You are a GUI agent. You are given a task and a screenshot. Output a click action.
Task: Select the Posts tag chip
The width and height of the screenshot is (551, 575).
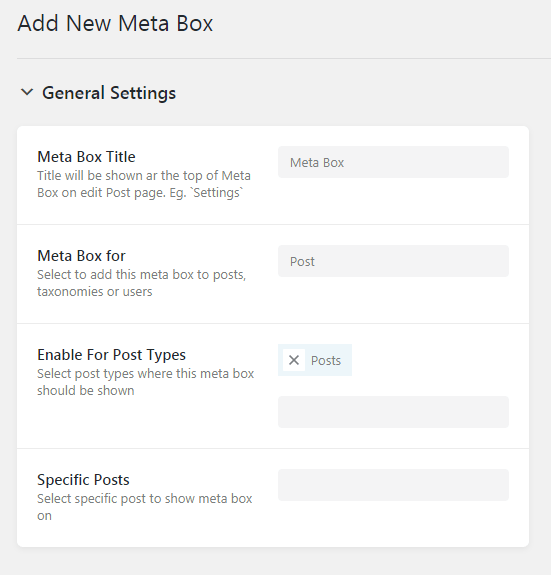click(315, 360)
